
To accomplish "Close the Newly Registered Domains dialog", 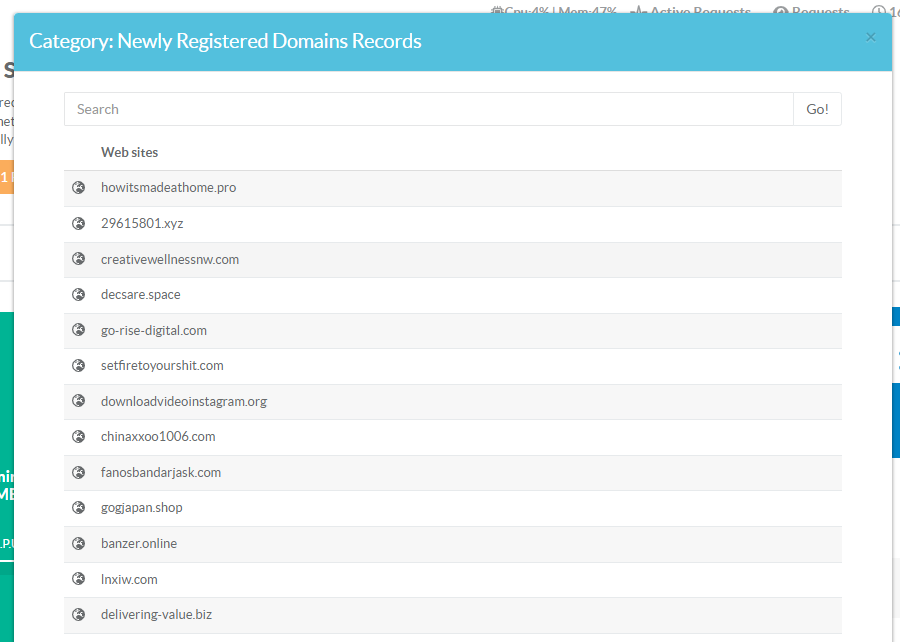I will click(870, 37).
